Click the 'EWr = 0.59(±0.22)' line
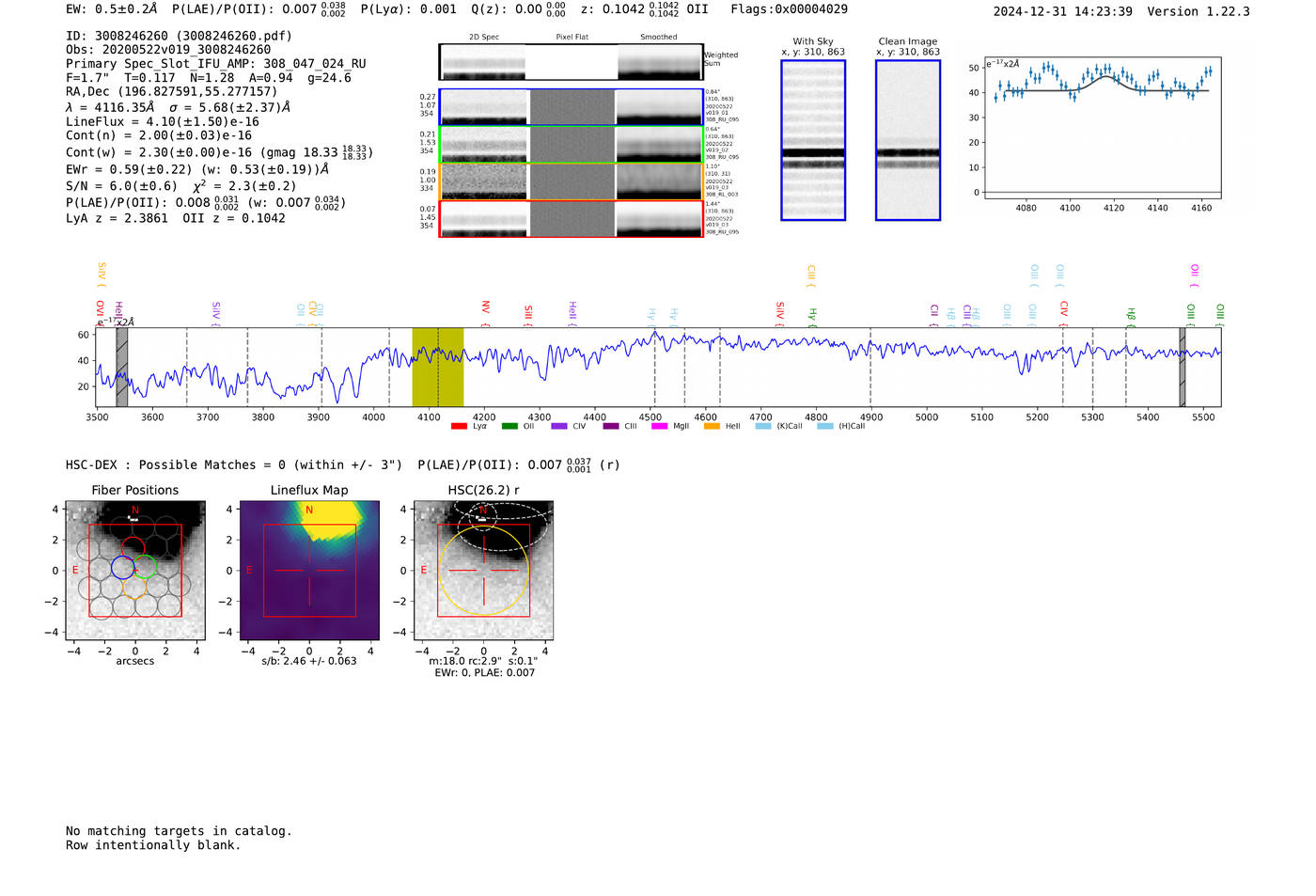 pos(129,169)
